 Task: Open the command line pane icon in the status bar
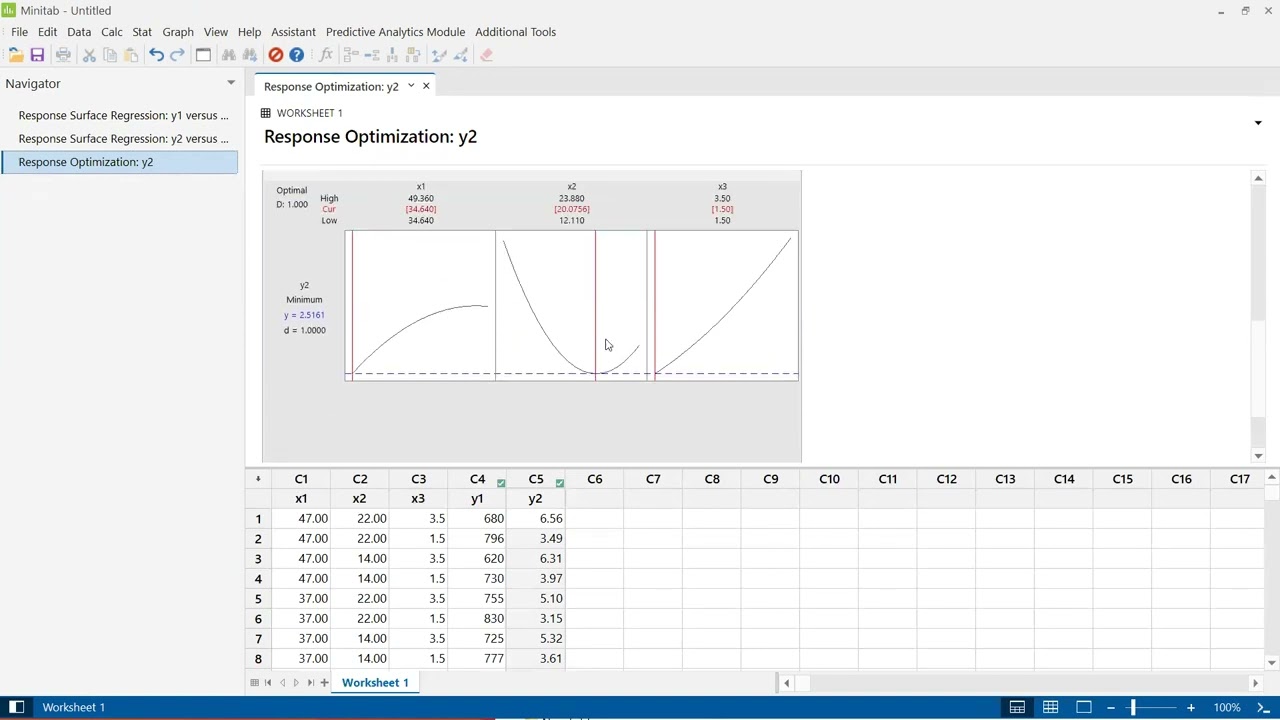1263,707
